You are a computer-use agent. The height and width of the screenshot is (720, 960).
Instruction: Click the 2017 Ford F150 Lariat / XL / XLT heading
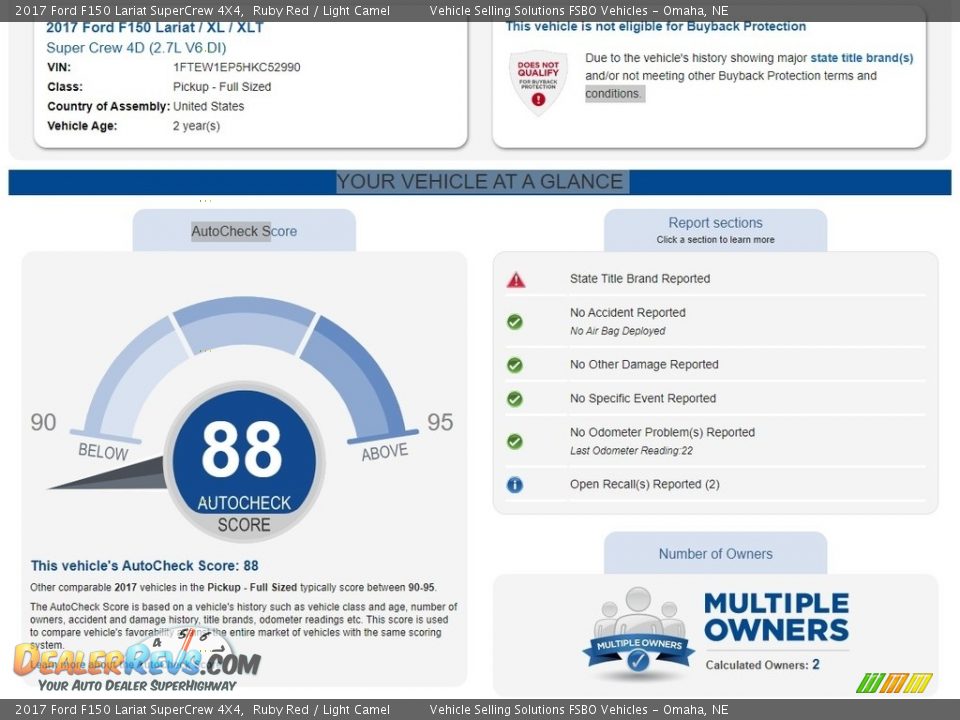154,28
